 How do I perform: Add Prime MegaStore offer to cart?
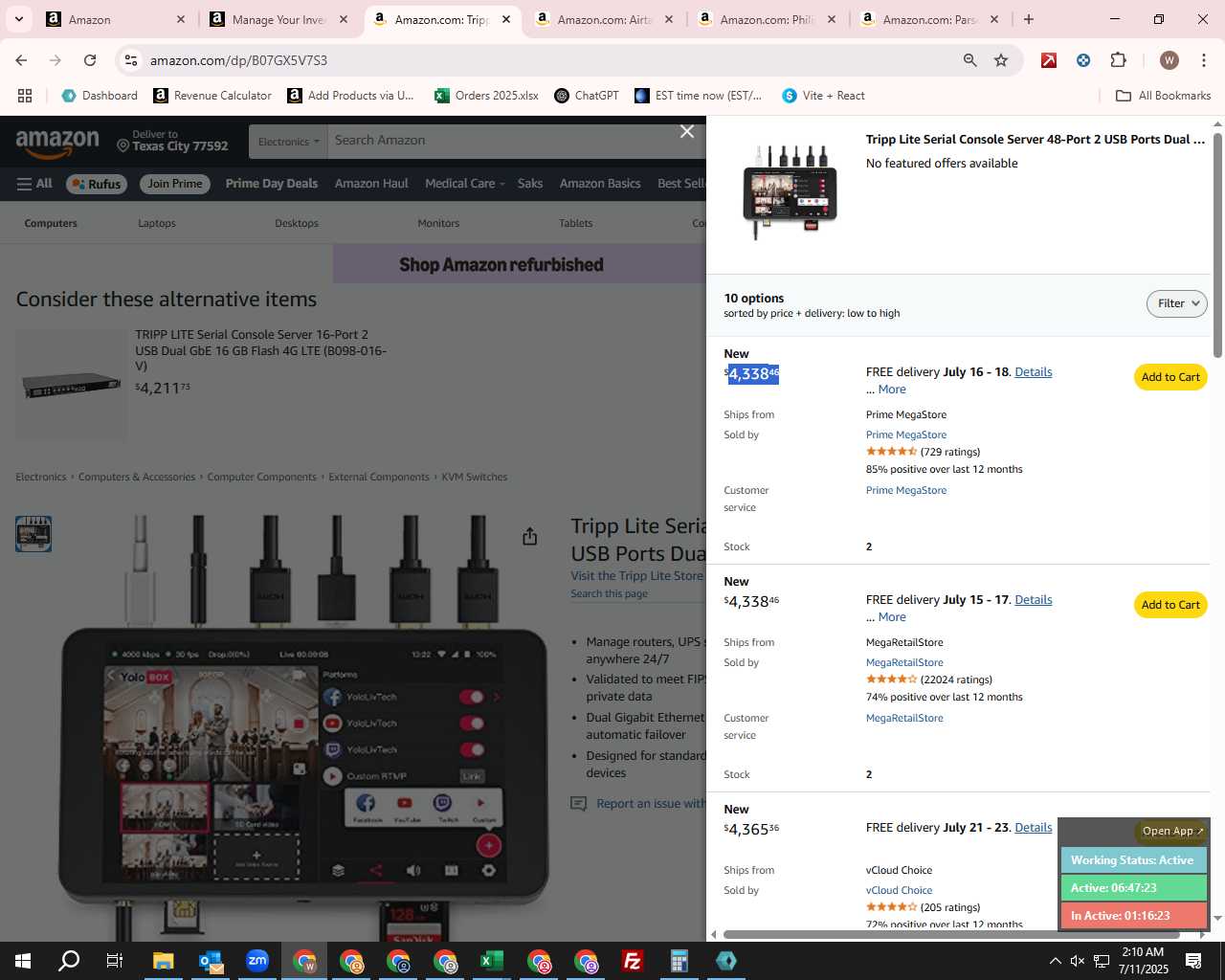pyautogui.click(x=1170, y=377)
